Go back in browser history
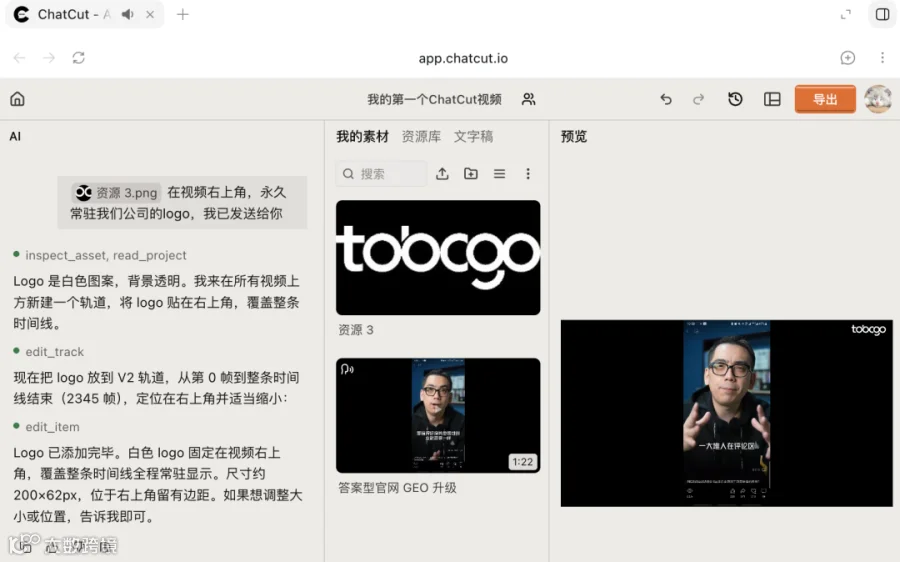Image resolution: width=900 pixels, height=562 pixels. pos(20,57)
